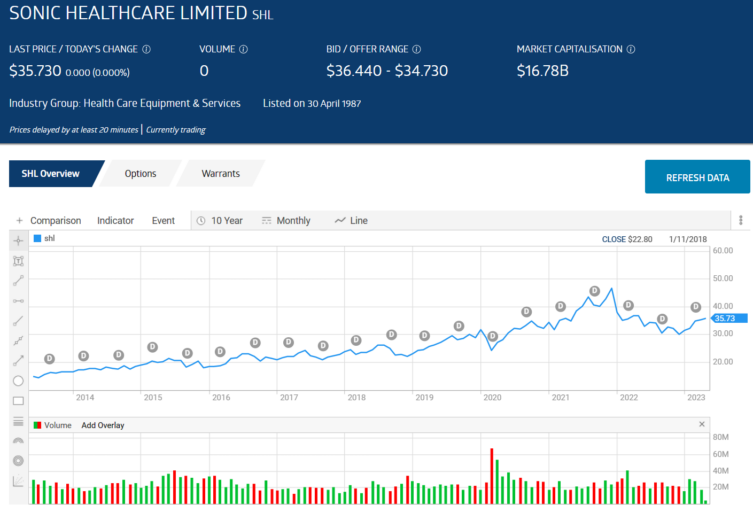Open the Event menu

coord(163,220)
